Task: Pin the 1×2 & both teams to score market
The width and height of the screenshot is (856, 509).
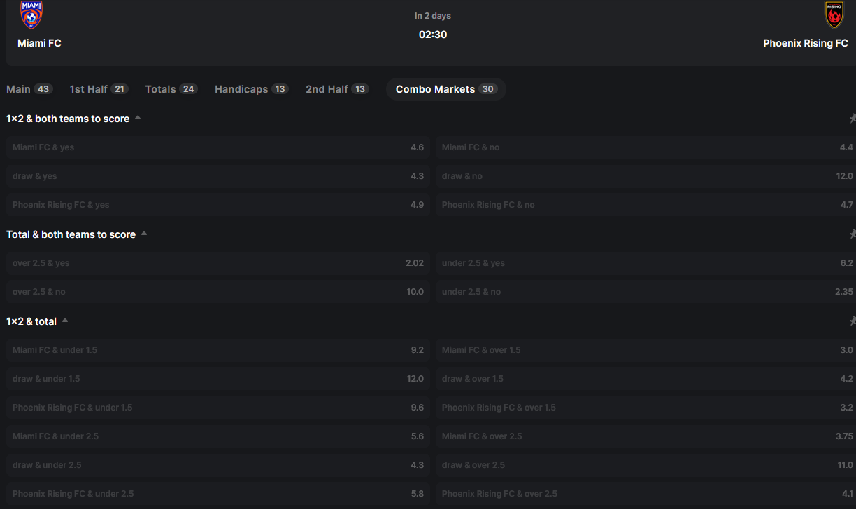Action: pos(851,119)
